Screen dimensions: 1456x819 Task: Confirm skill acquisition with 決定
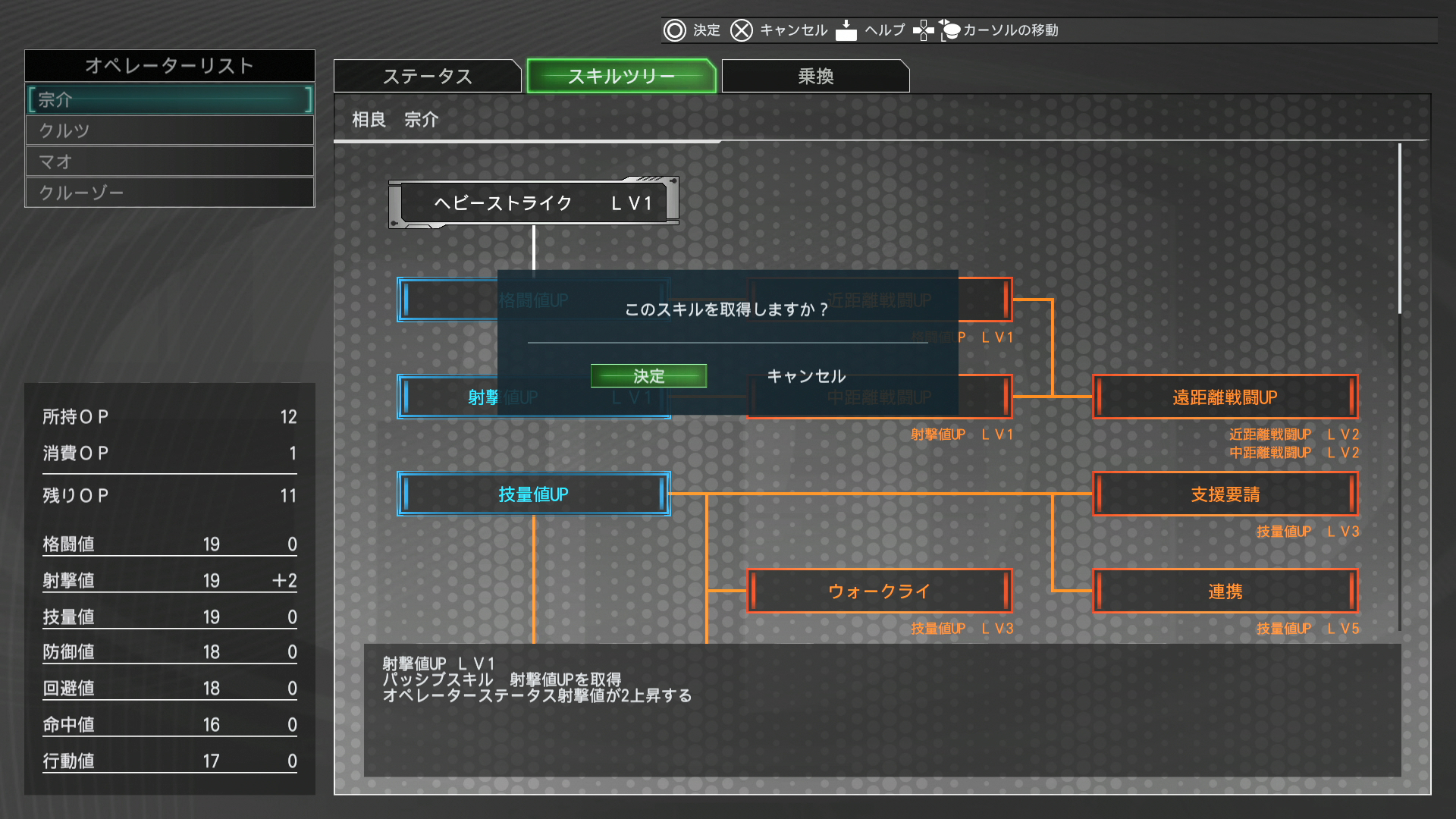pyautogui.click(x=648, y=376)
